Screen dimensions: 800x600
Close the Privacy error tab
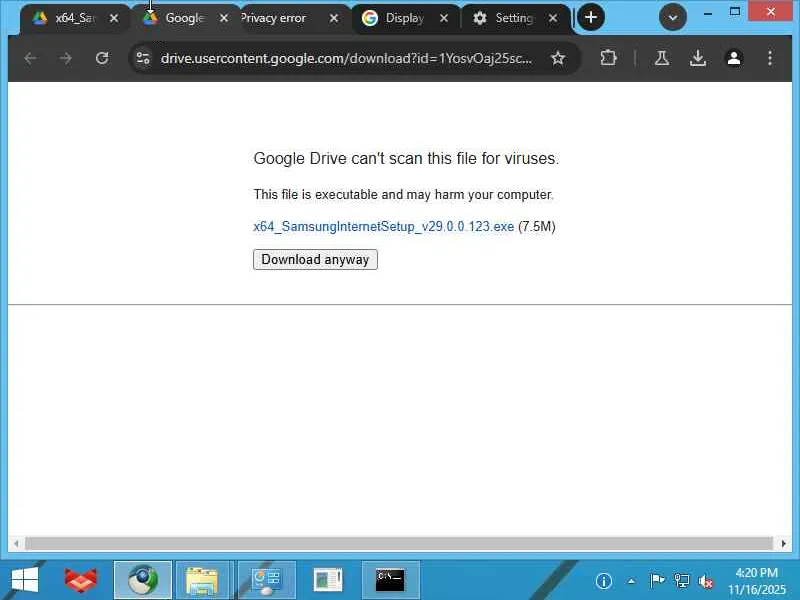click(x=334, y=18)
